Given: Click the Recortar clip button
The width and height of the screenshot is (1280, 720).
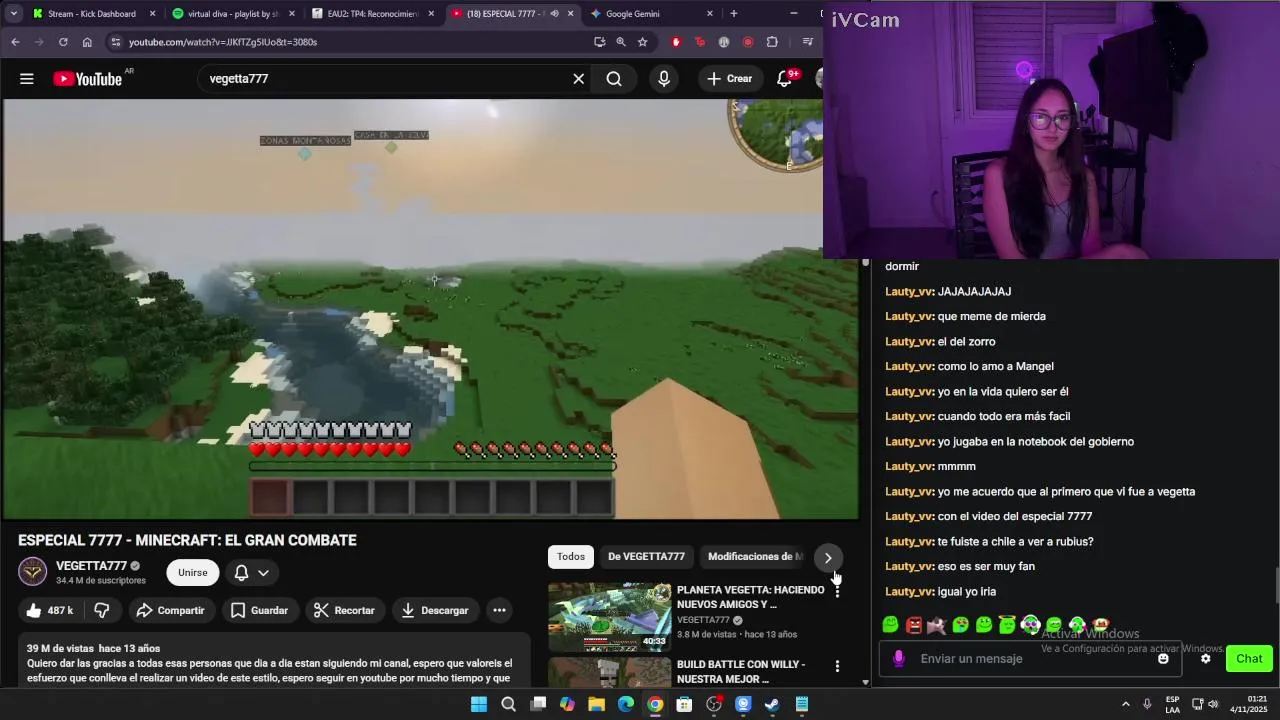Looking at the screenshot, I should 344,610.
